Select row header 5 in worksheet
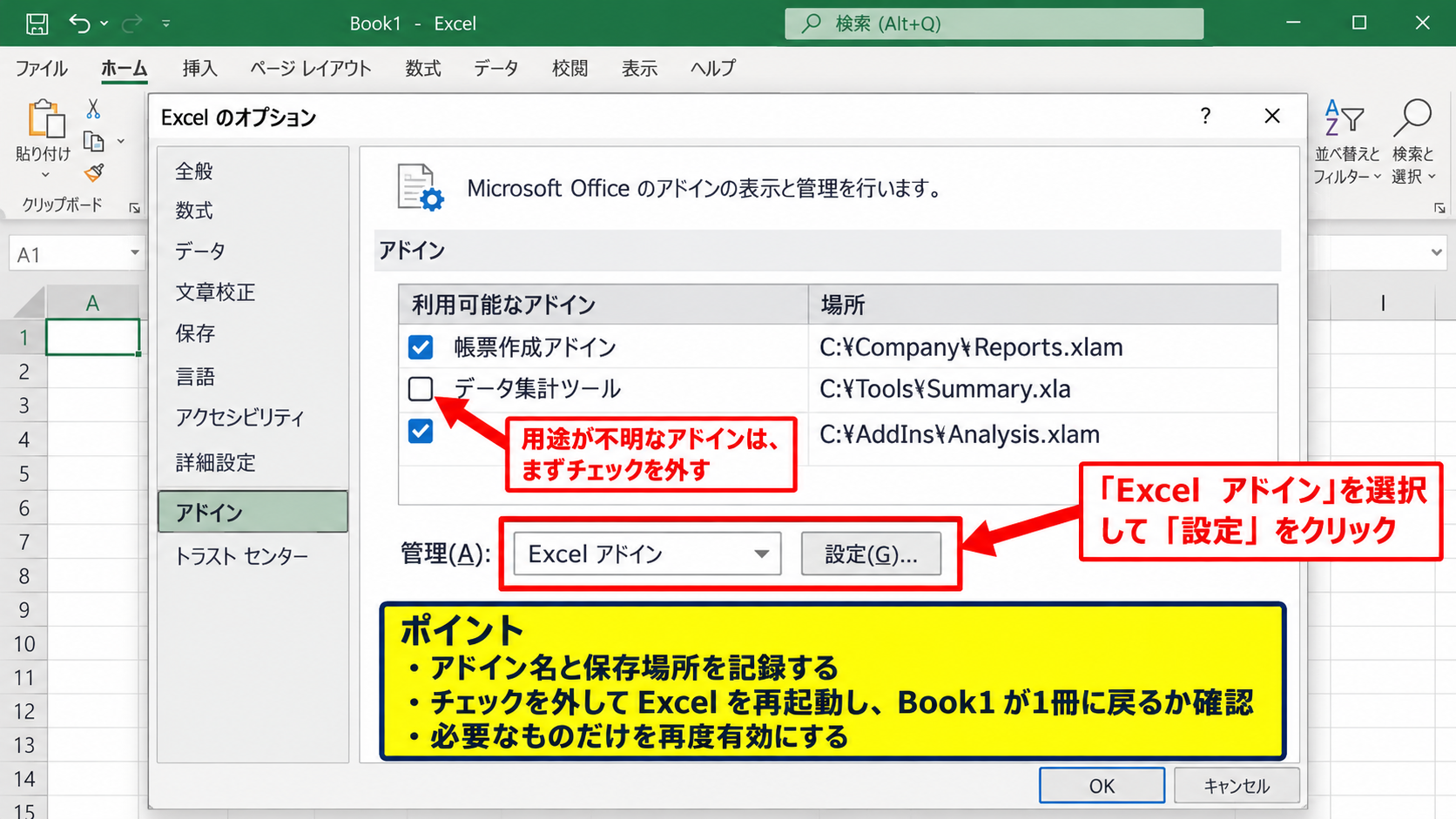The height and width of the screenshot is (819, 1456). click(24, 474)
